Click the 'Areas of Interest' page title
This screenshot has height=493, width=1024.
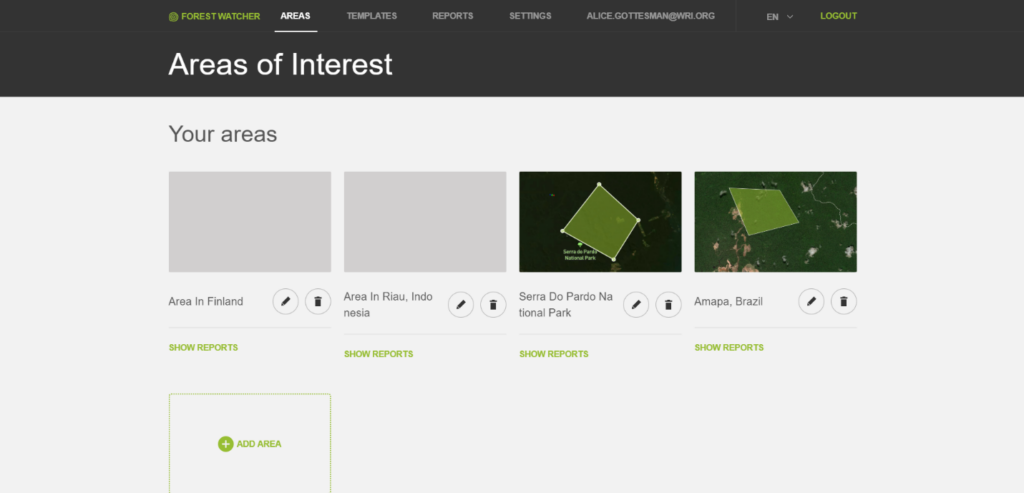(x=280, y=65)
